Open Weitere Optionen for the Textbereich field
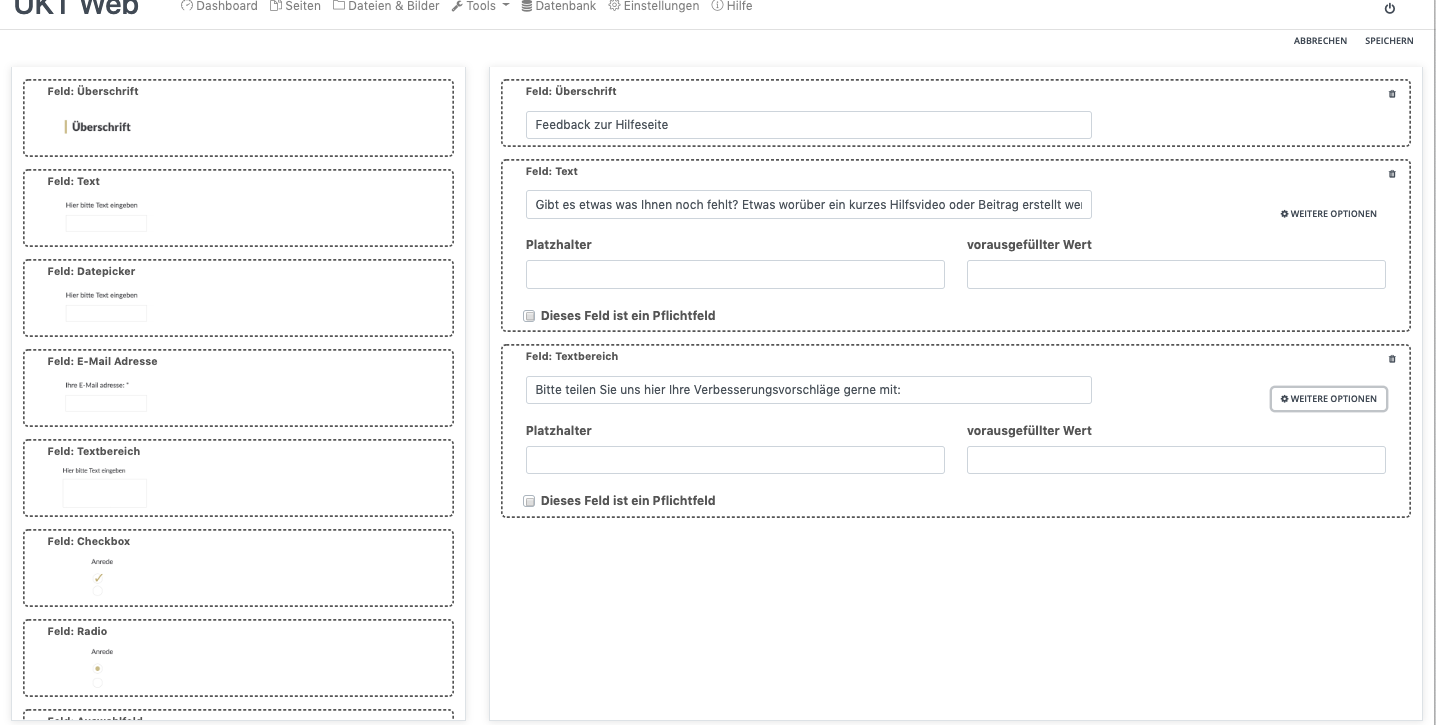 point(1329,399)
